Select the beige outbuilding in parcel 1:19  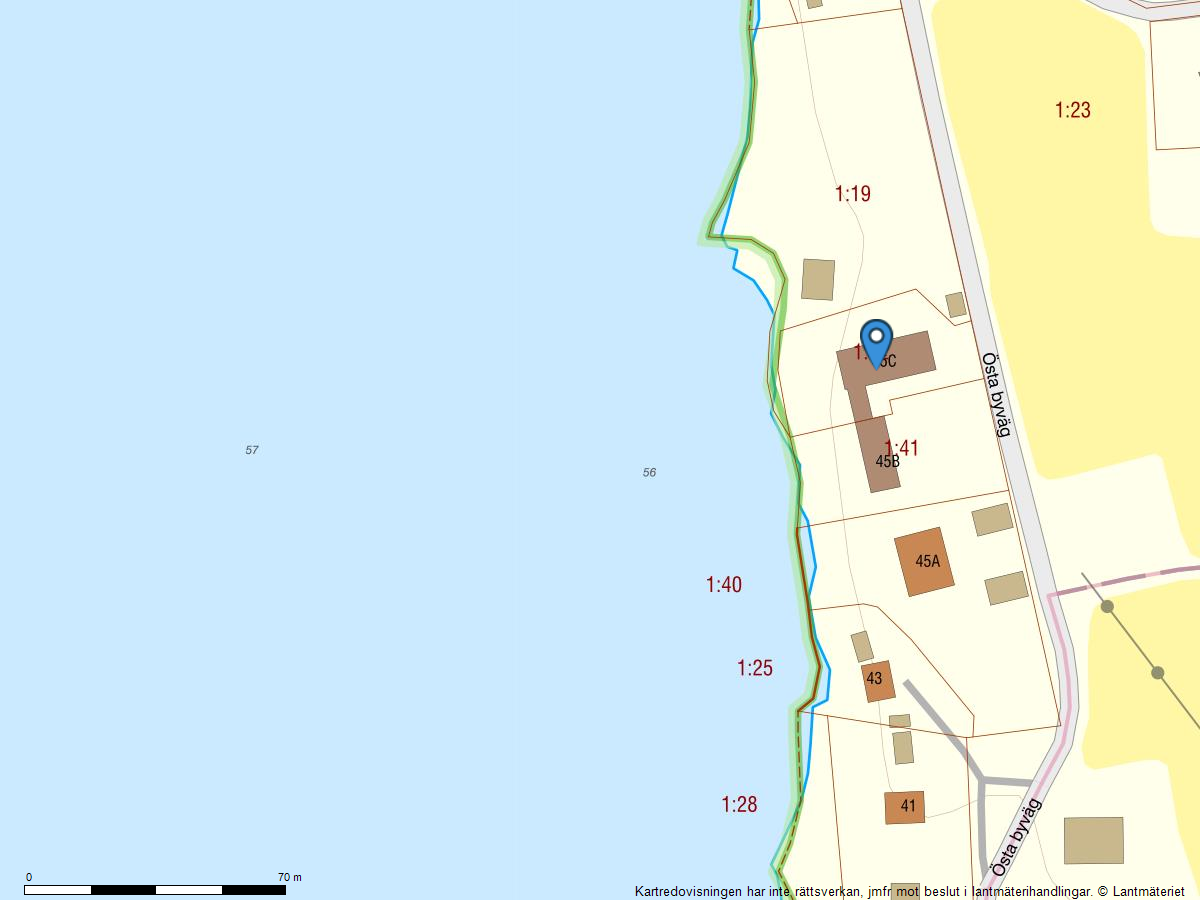pos(818,280)
